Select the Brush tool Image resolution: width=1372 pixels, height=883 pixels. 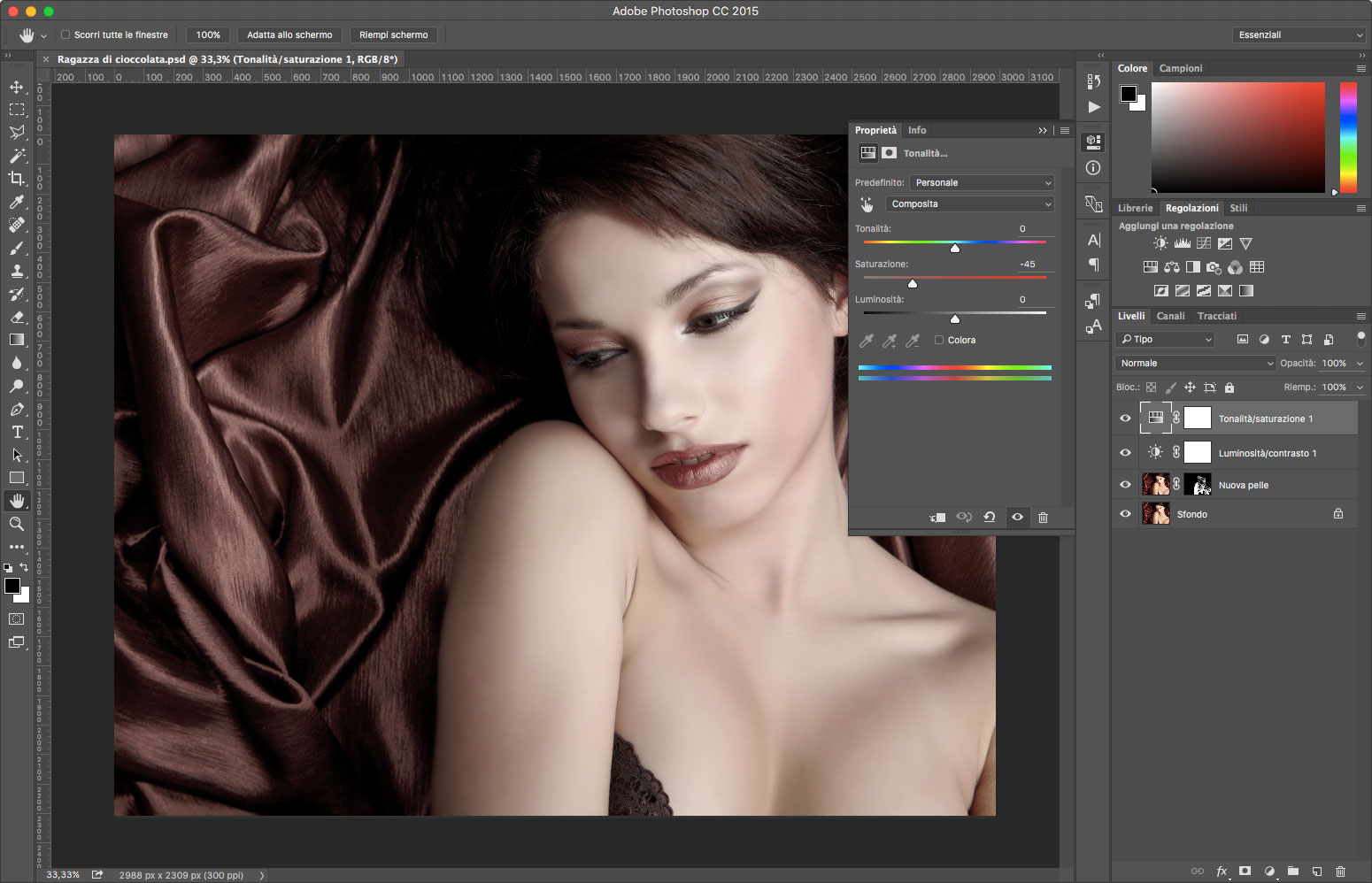coord(17,248)
